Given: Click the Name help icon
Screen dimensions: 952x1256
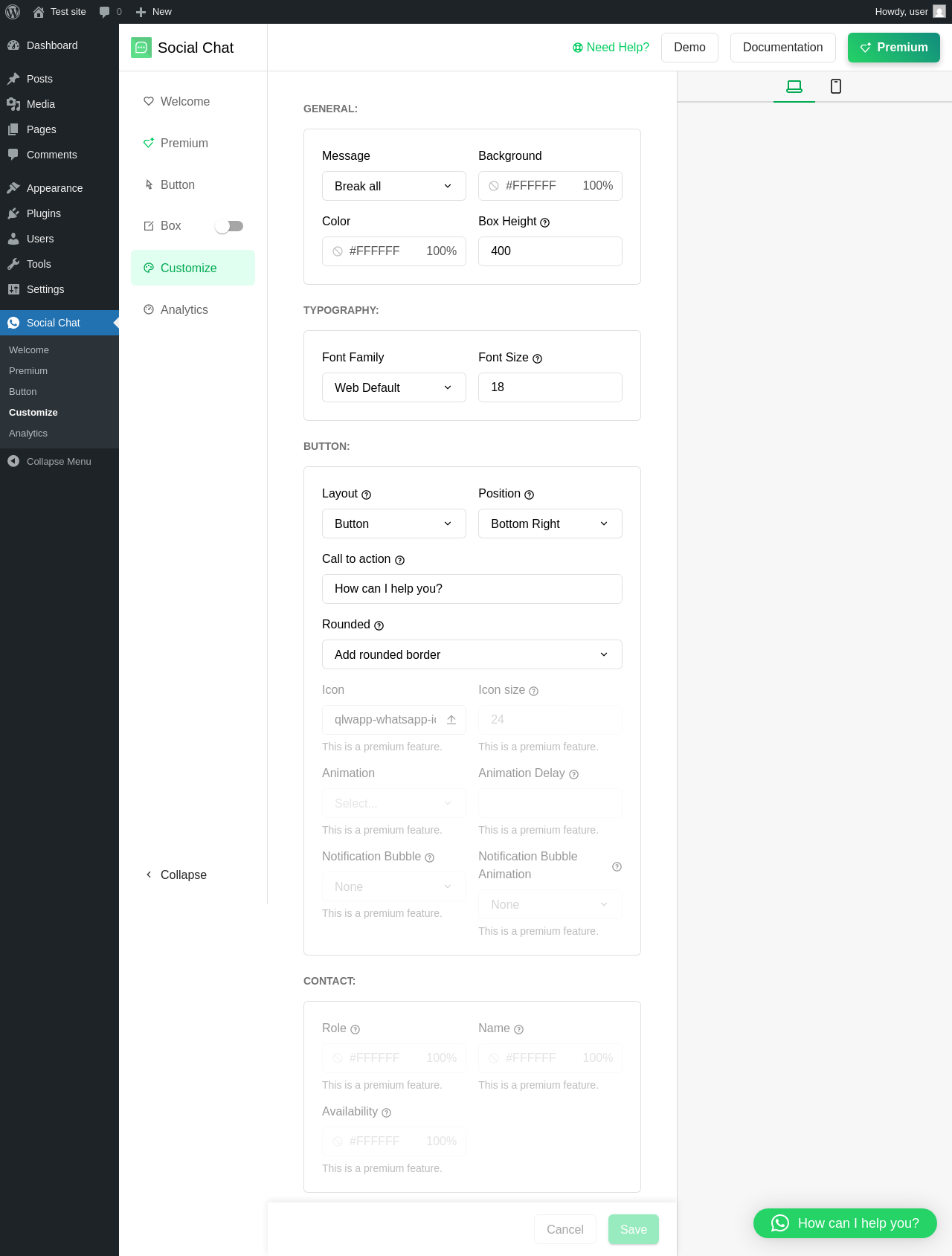Looking at the screenshot, I should coord(518,1029).
